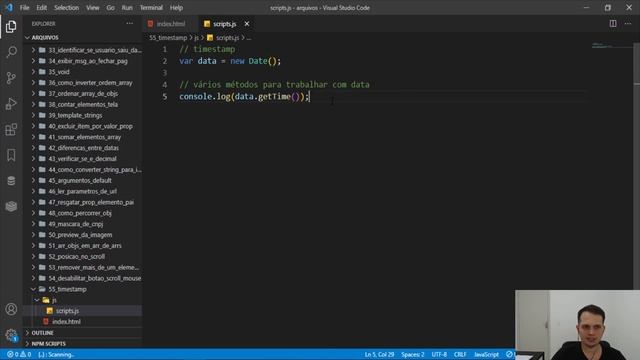
Task: Open the database view icon
Action: 11,180
